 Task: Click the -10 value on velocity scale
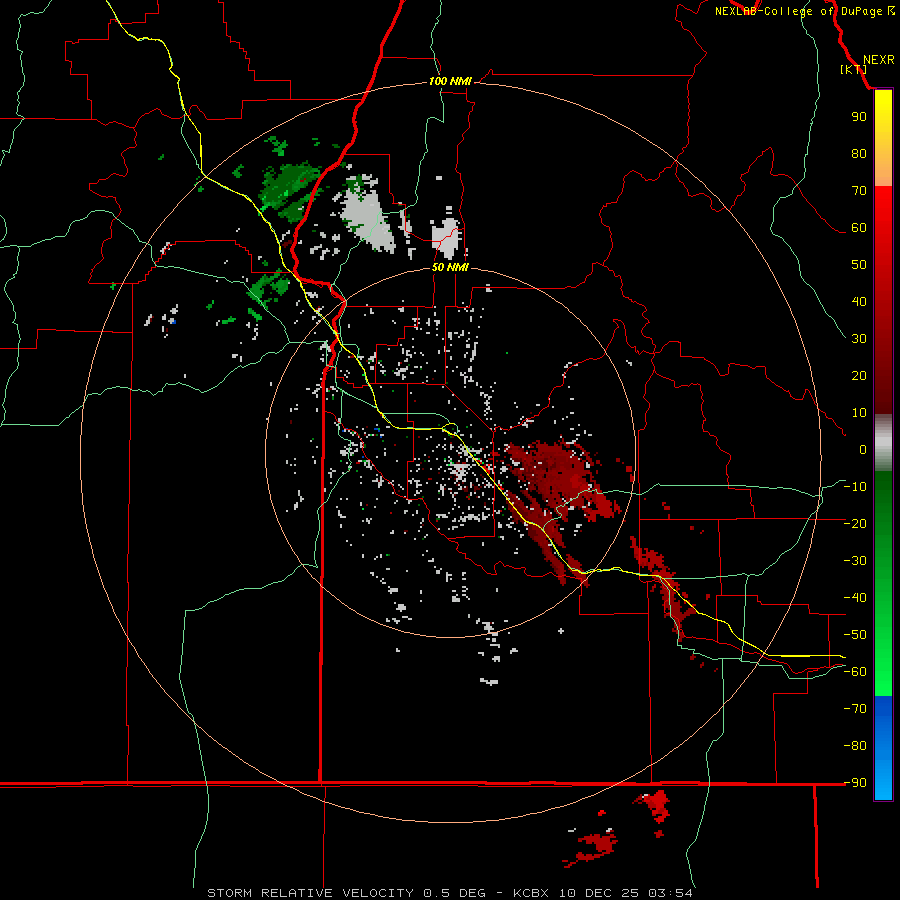tap(855, 487)
